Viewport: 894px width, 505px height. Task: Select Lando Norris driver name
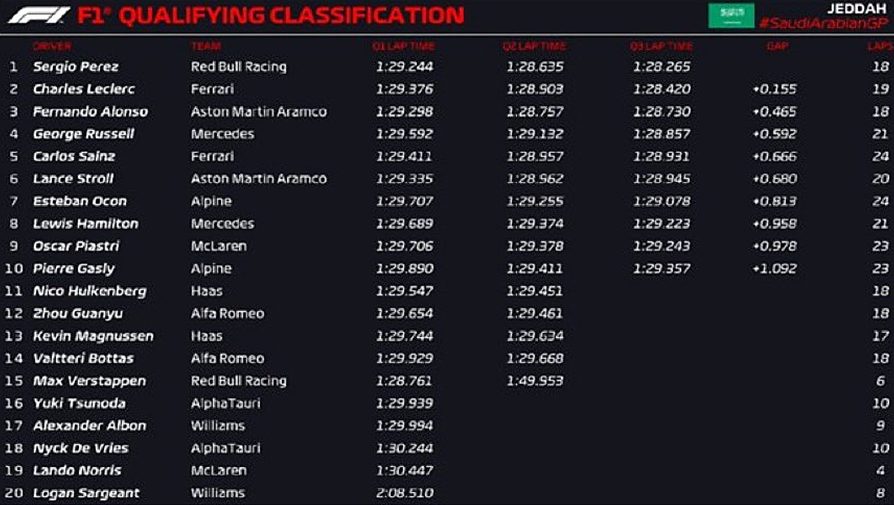click(77, 471)
